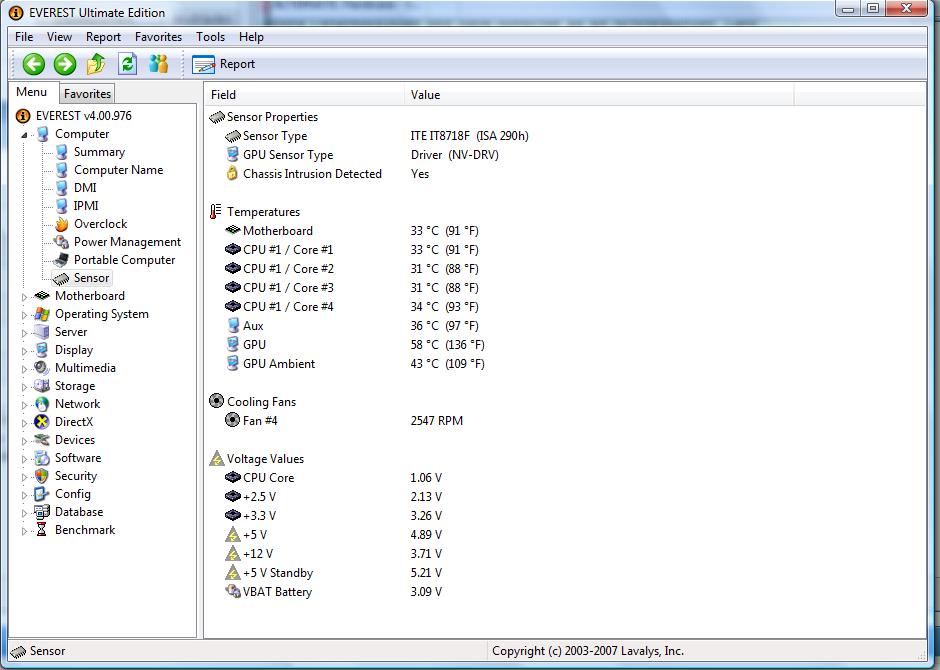The width and height of the screenshot is (940, 670).
Task: Click the DirectX X icon
Action: pyautogui.click(x=41, y=422)
